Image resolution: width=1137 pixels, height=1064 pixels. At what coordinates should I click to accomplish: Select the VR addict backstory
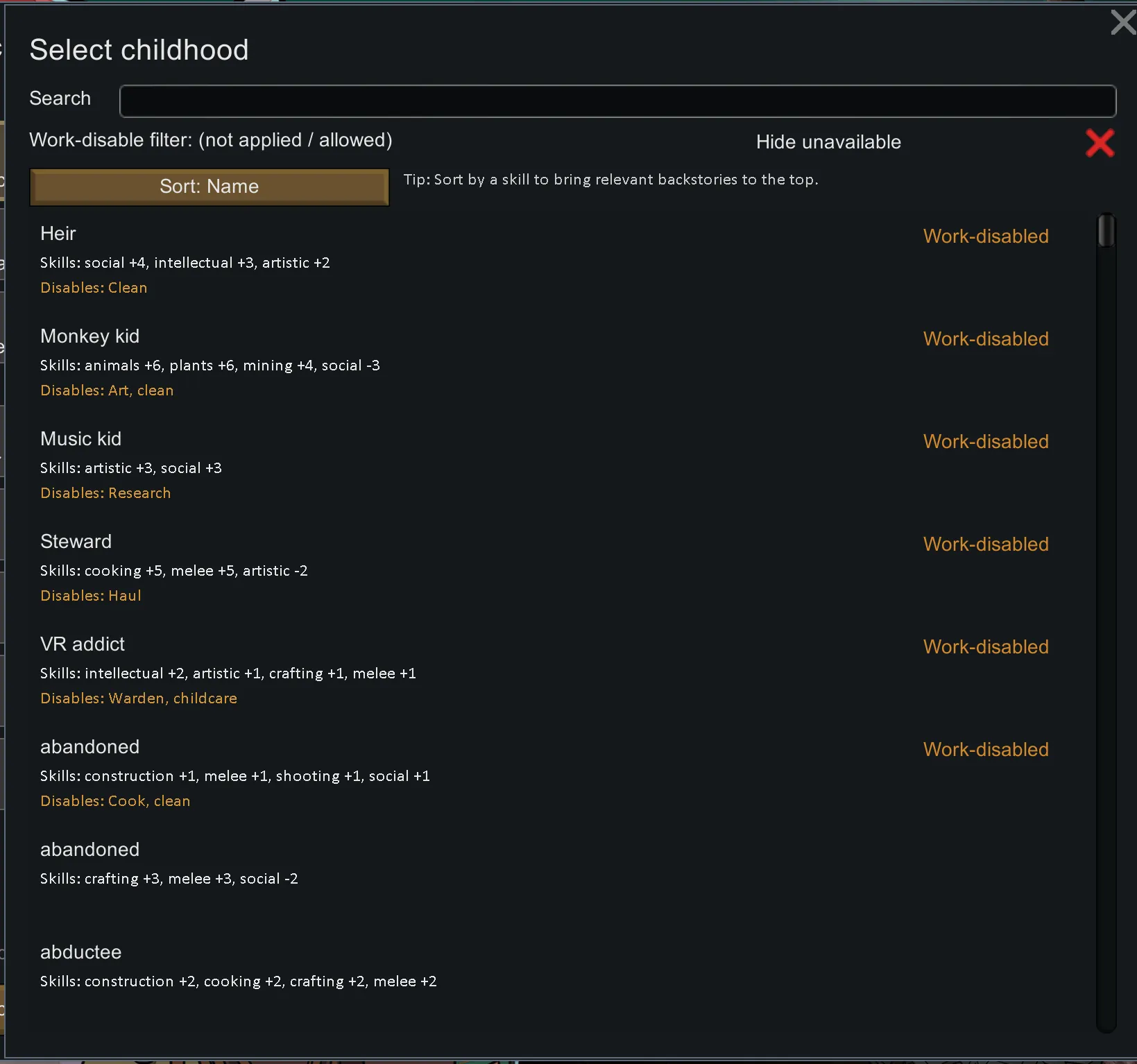tap(562, 671)
